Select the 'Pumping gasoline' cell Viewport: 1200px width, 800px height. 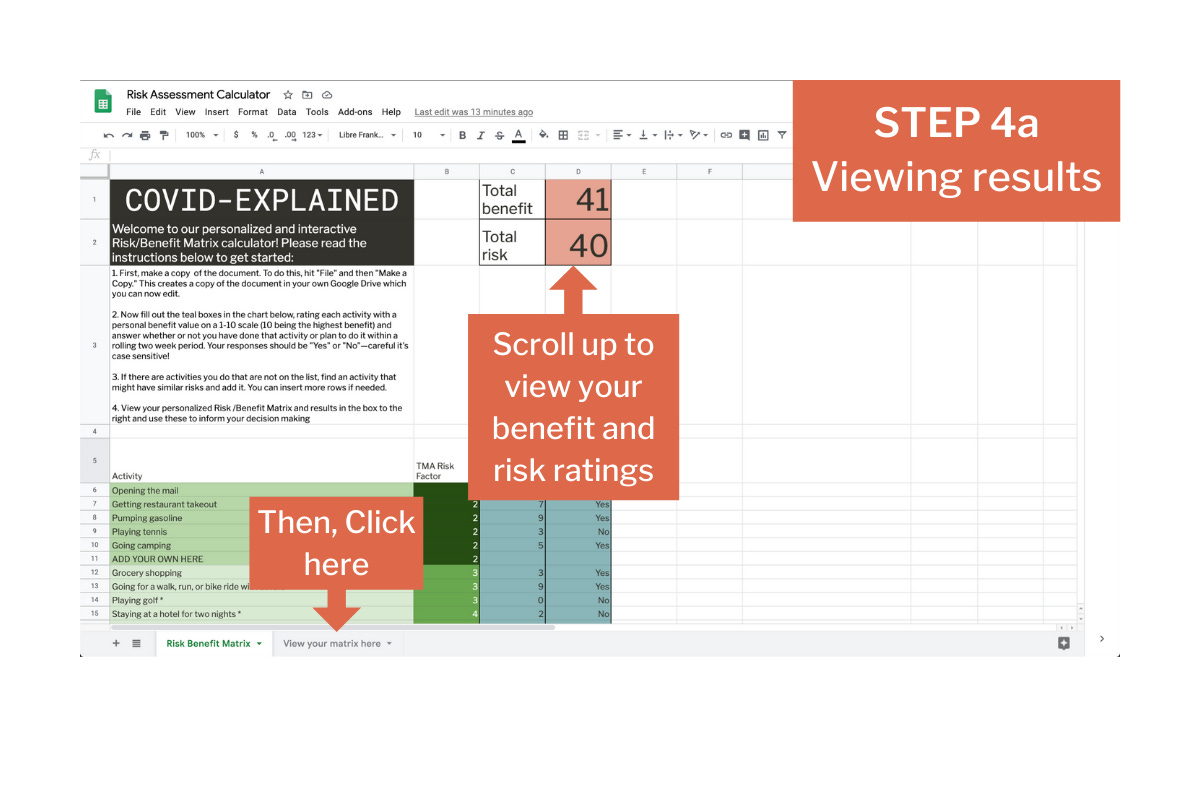click(x=261, y=518)
